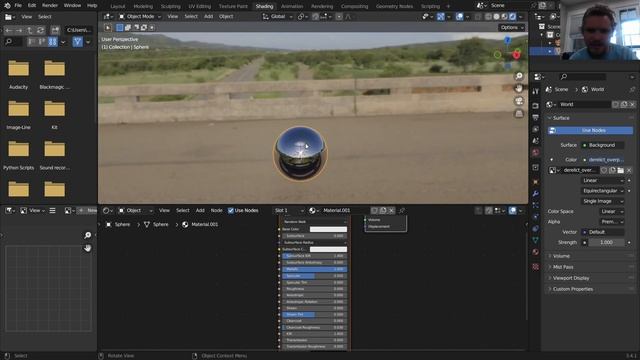Open the Object Mode dropdown

pos(140,17)
